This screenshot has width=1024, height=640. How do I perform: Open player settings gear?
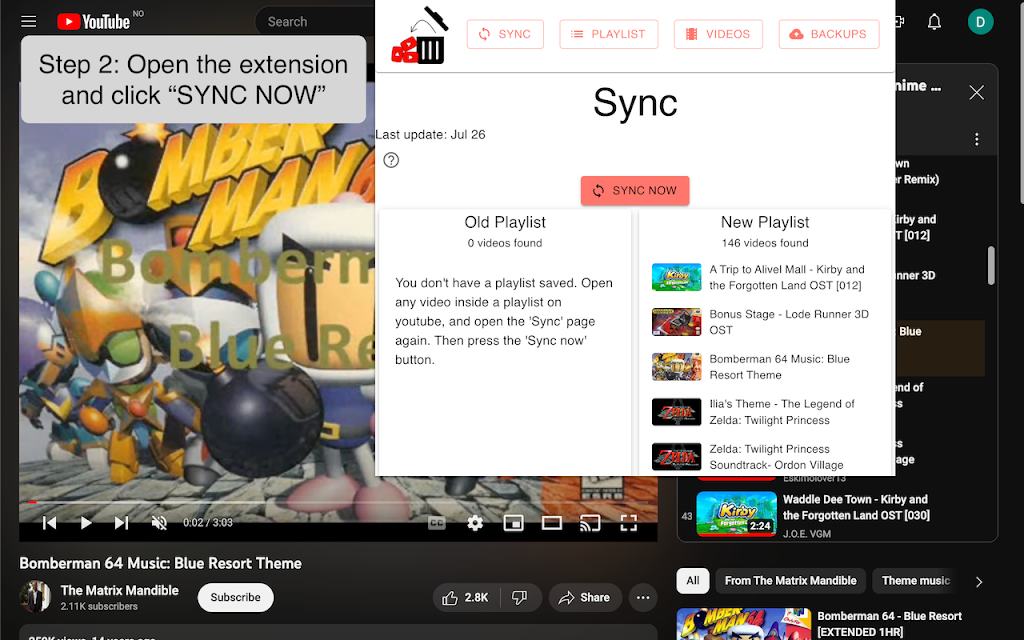(475, 522)
